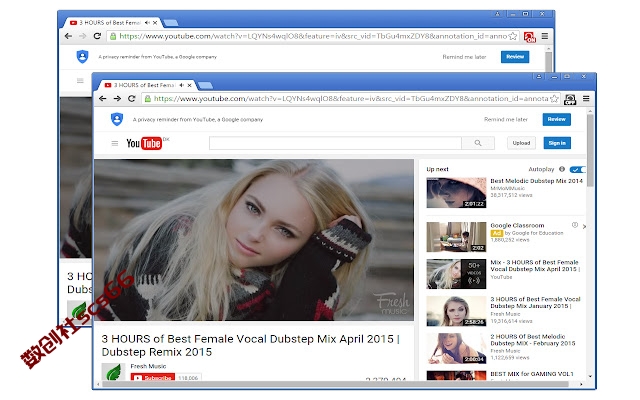Image resolution: width=640 pixels, height=400 pixels.
Task: Click 'BEST MIX for GAMING VOL.1' title
Action: point(532,374)
